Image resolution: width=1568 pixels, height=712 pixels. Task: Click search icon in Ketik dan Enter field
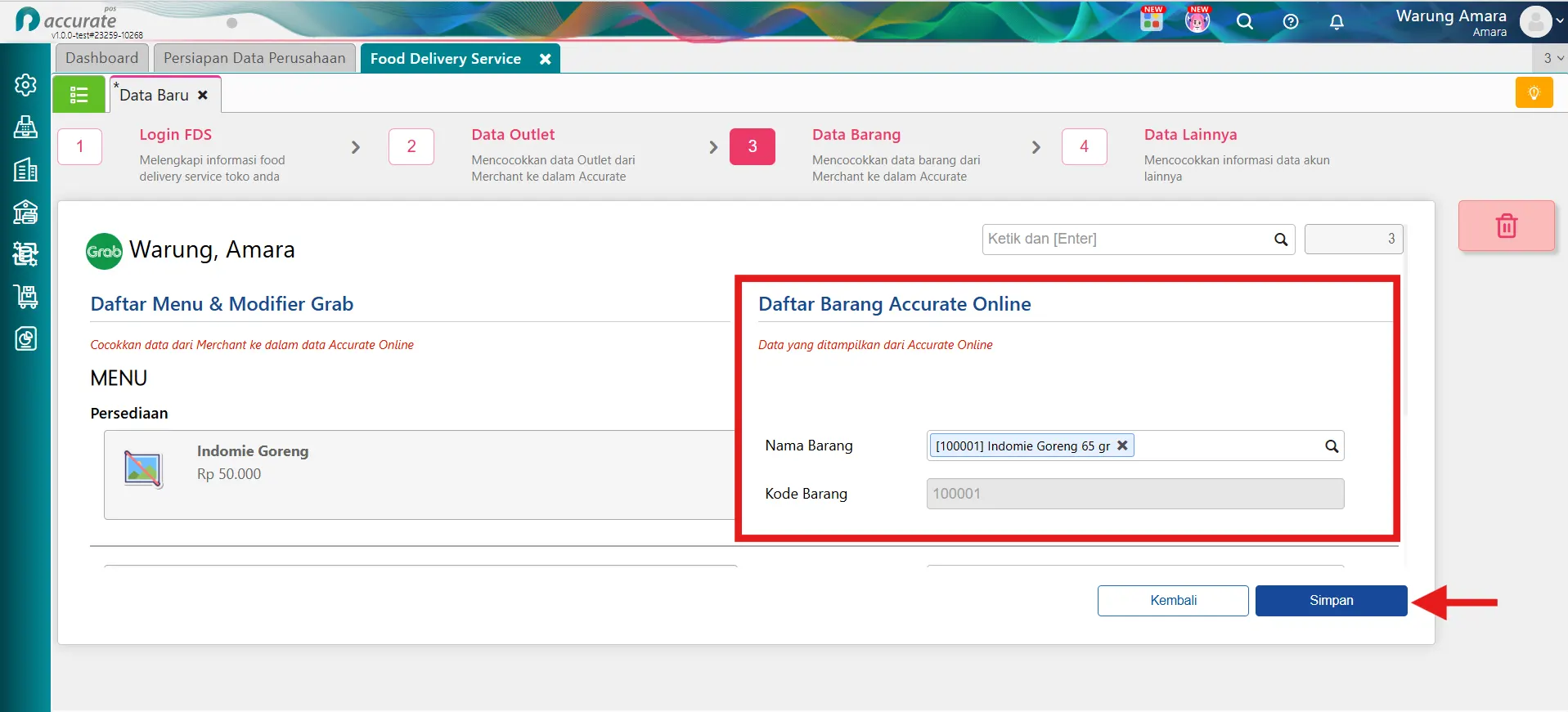[x=1281, y=240]
